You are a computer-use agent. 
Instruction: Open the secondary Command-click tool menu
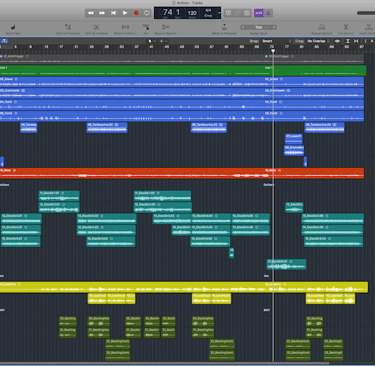[x=163, y=41]
